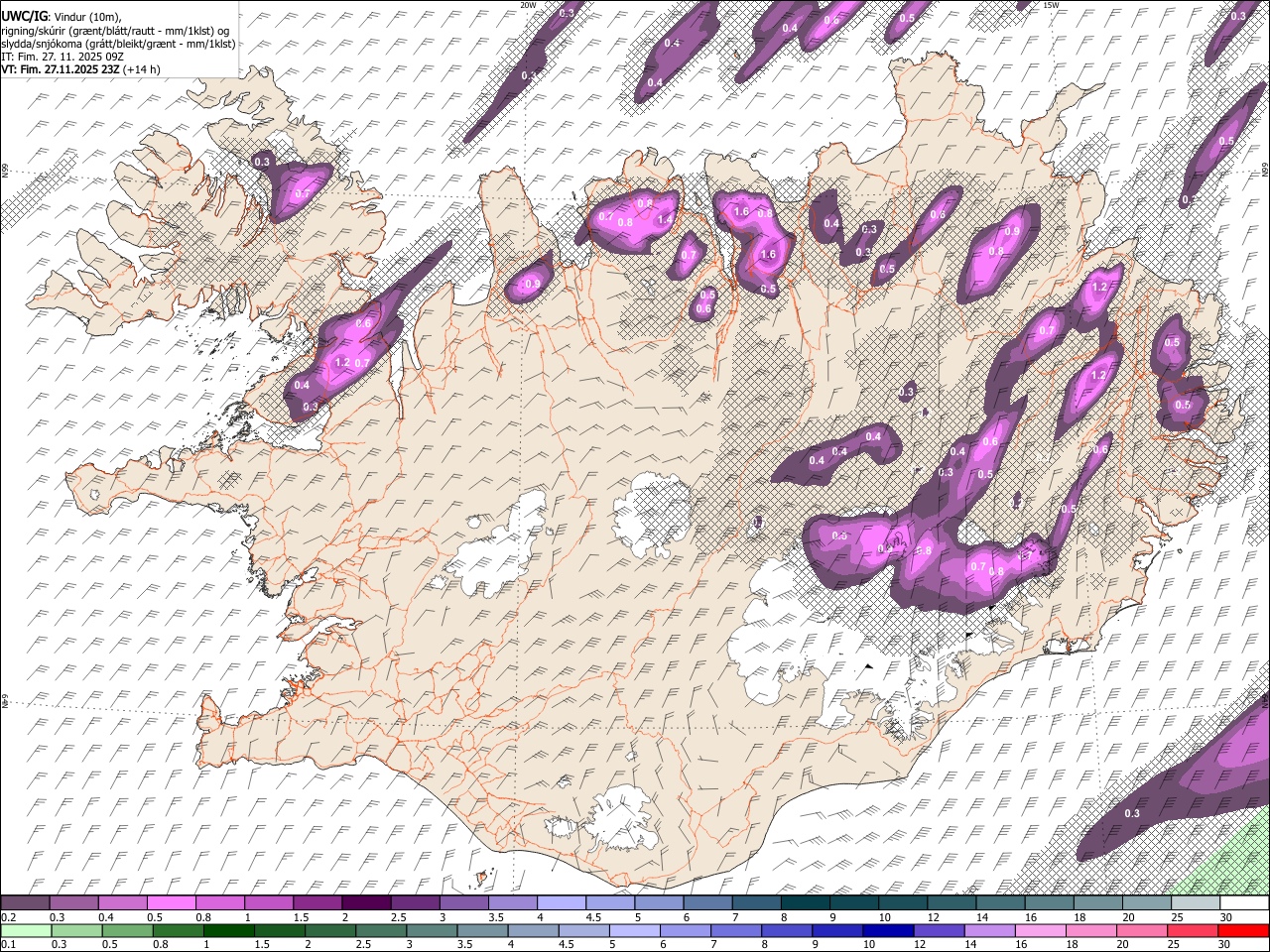1270x952 pixels.
Task: Click the "0.3" value in the southeast ocean band
Action: pyautogui.click(x=1132, y=813)
